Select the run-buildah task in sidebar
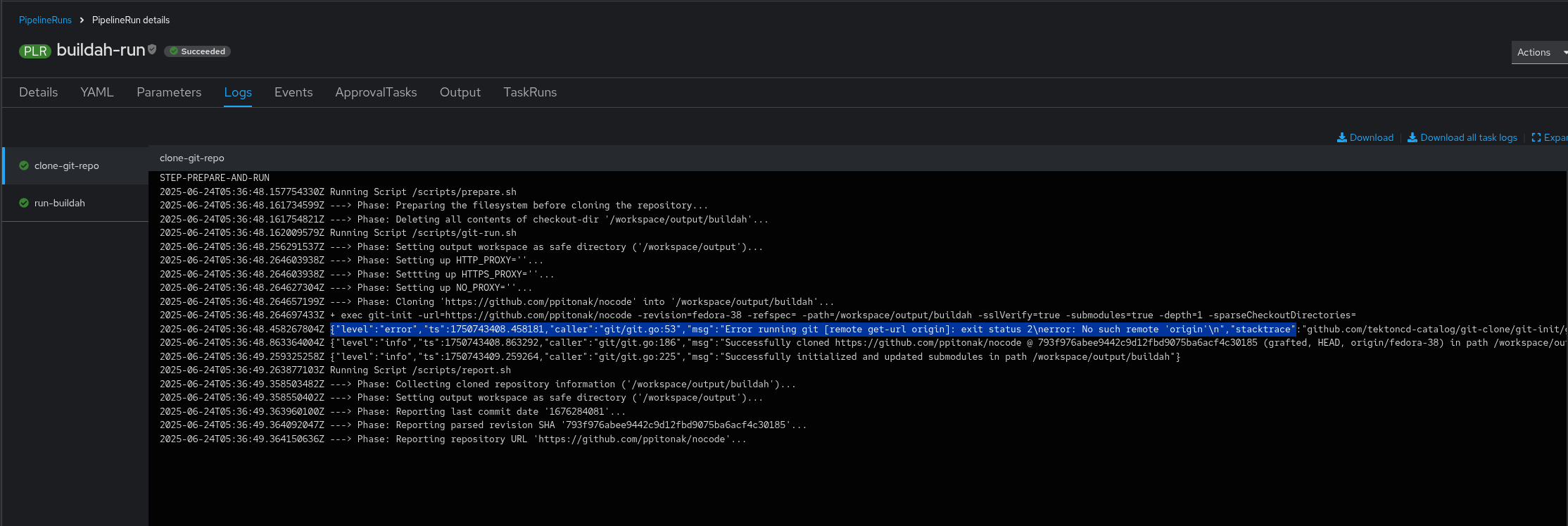 click(60, 203)
